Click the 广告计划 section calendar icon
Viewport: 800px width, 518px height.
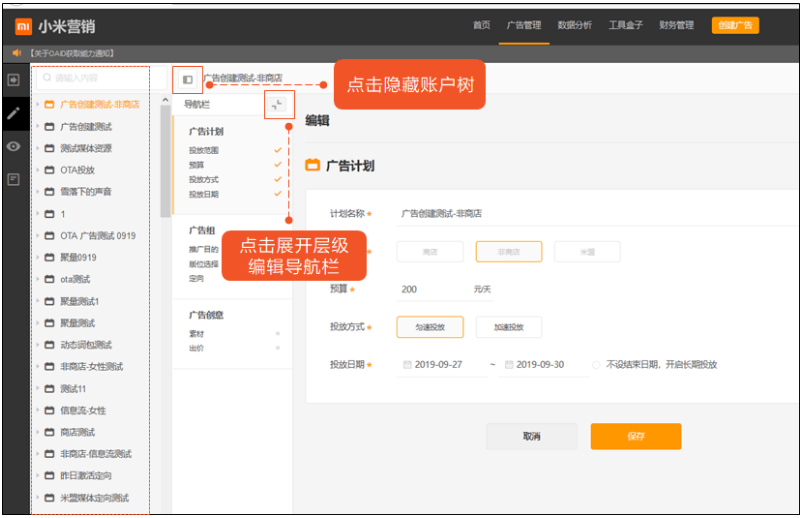[312, 165]
